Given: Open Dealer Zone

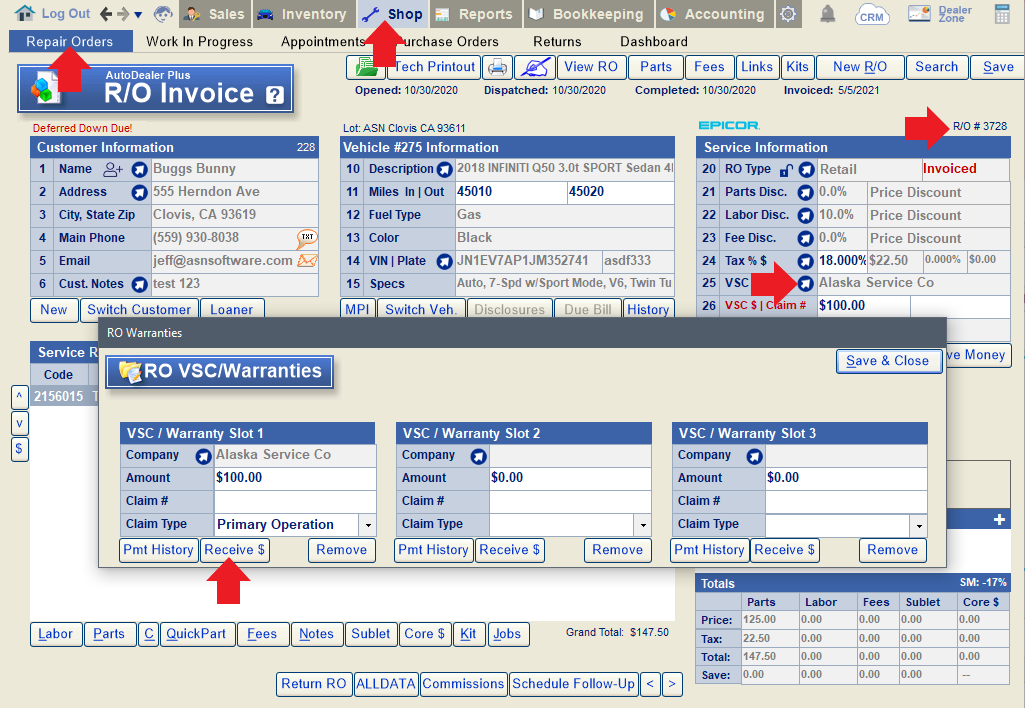Looking at the screenshot, I should [x=939, y=14].
